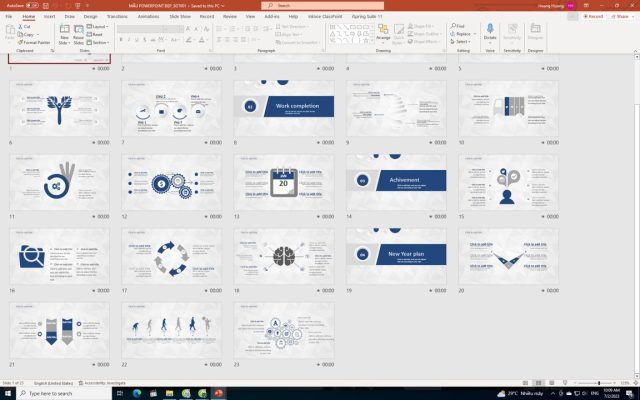Image resolution: width=640 pixels, height=400 pixels.
Task: Open the Designer pane
Action: (x=535, y=34)
